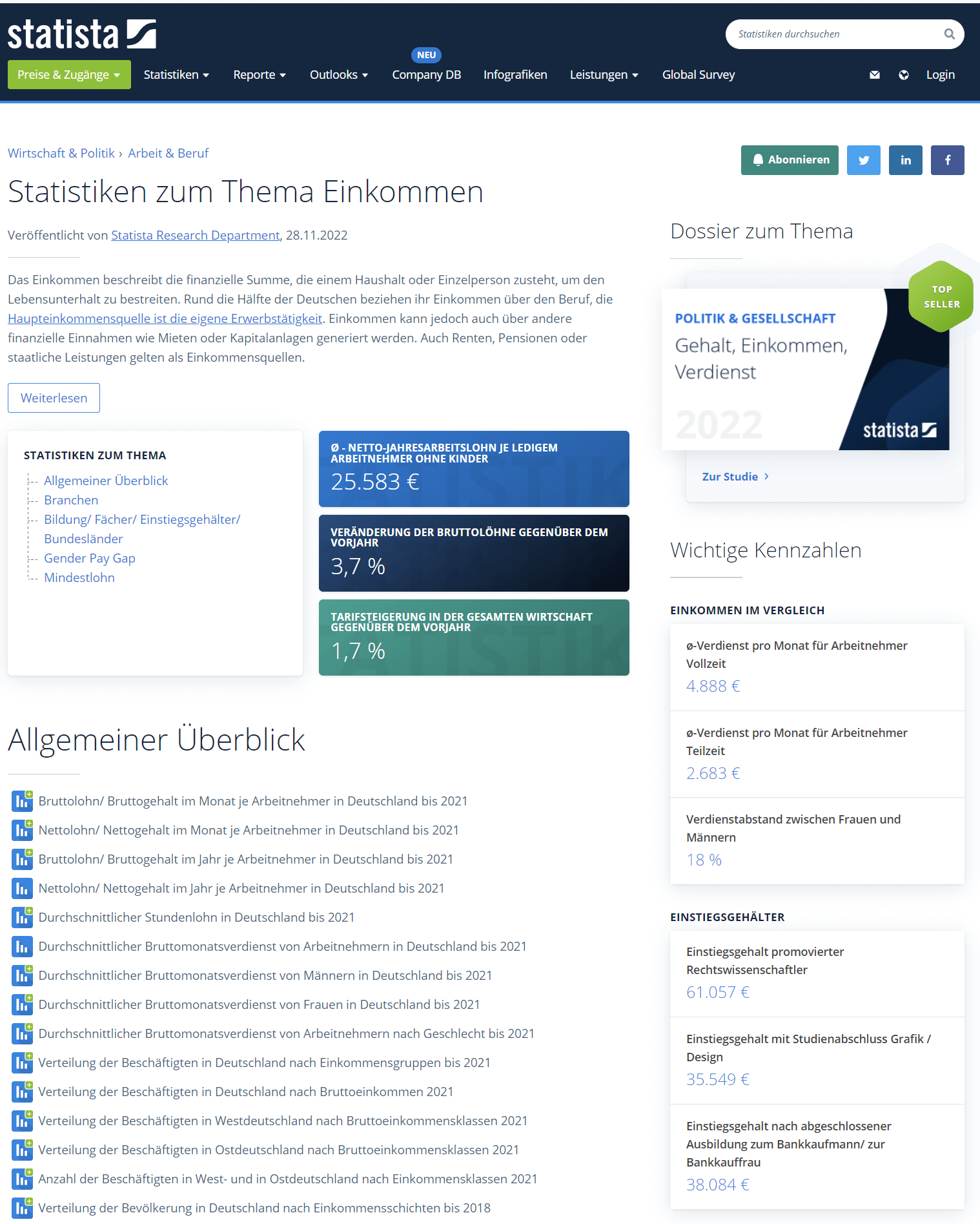Click chart icon beside Anzahl der Beschäftigten West- und Ost

tap(22, 1179)
